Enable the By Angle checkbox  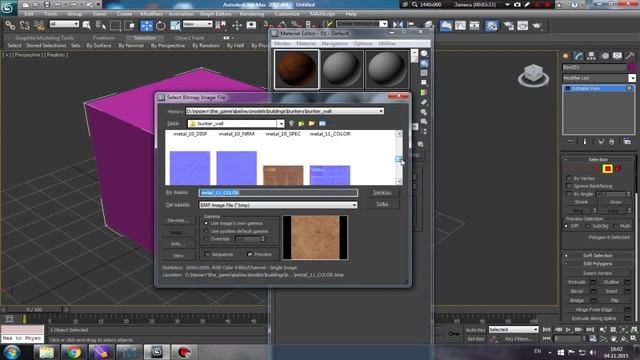569,194
